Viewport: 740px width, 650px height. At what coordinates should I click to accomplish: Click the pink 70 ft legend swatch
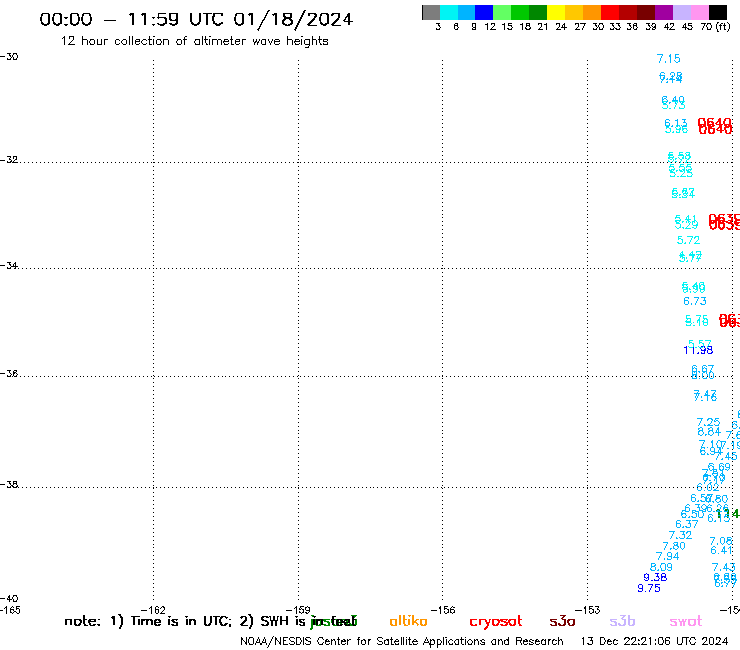click(x=700, y=12)
